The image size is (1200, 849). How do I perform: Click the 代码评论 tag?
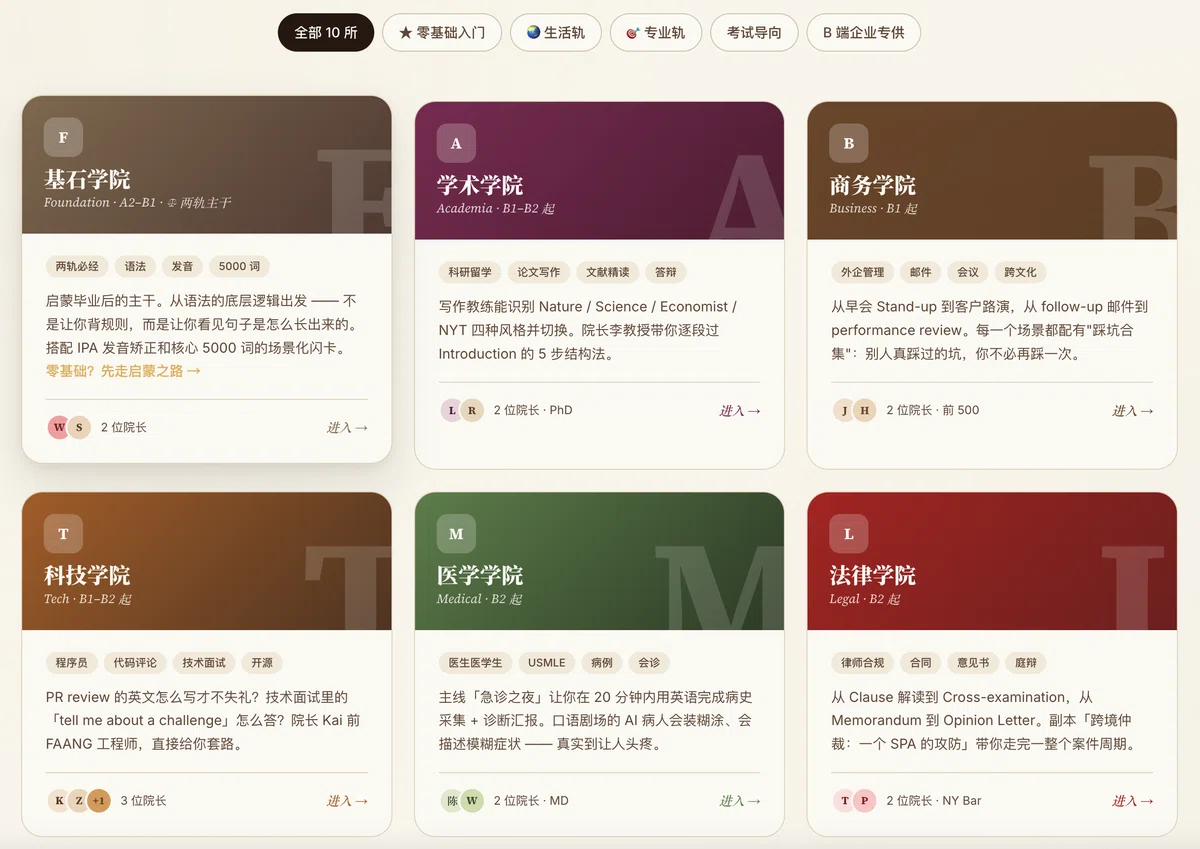coord(135,662)
